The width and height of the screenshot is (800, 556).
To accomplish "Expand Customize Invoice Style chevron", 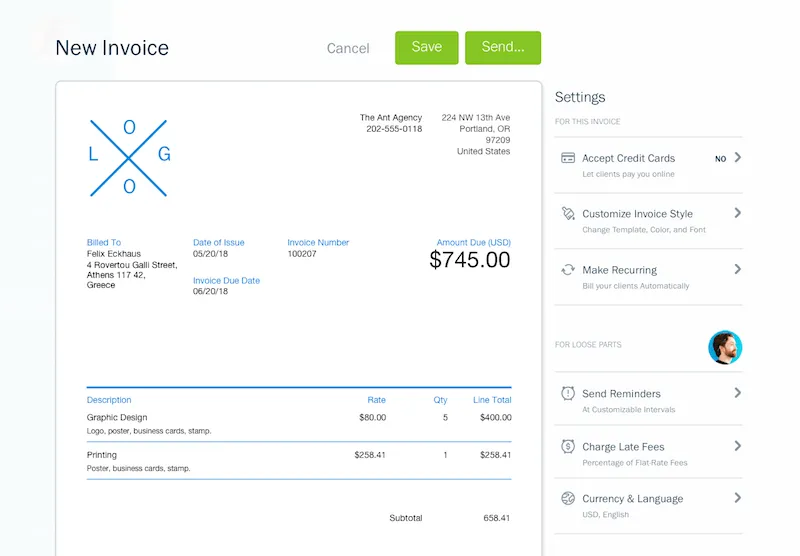I will [x=738, y=213].
